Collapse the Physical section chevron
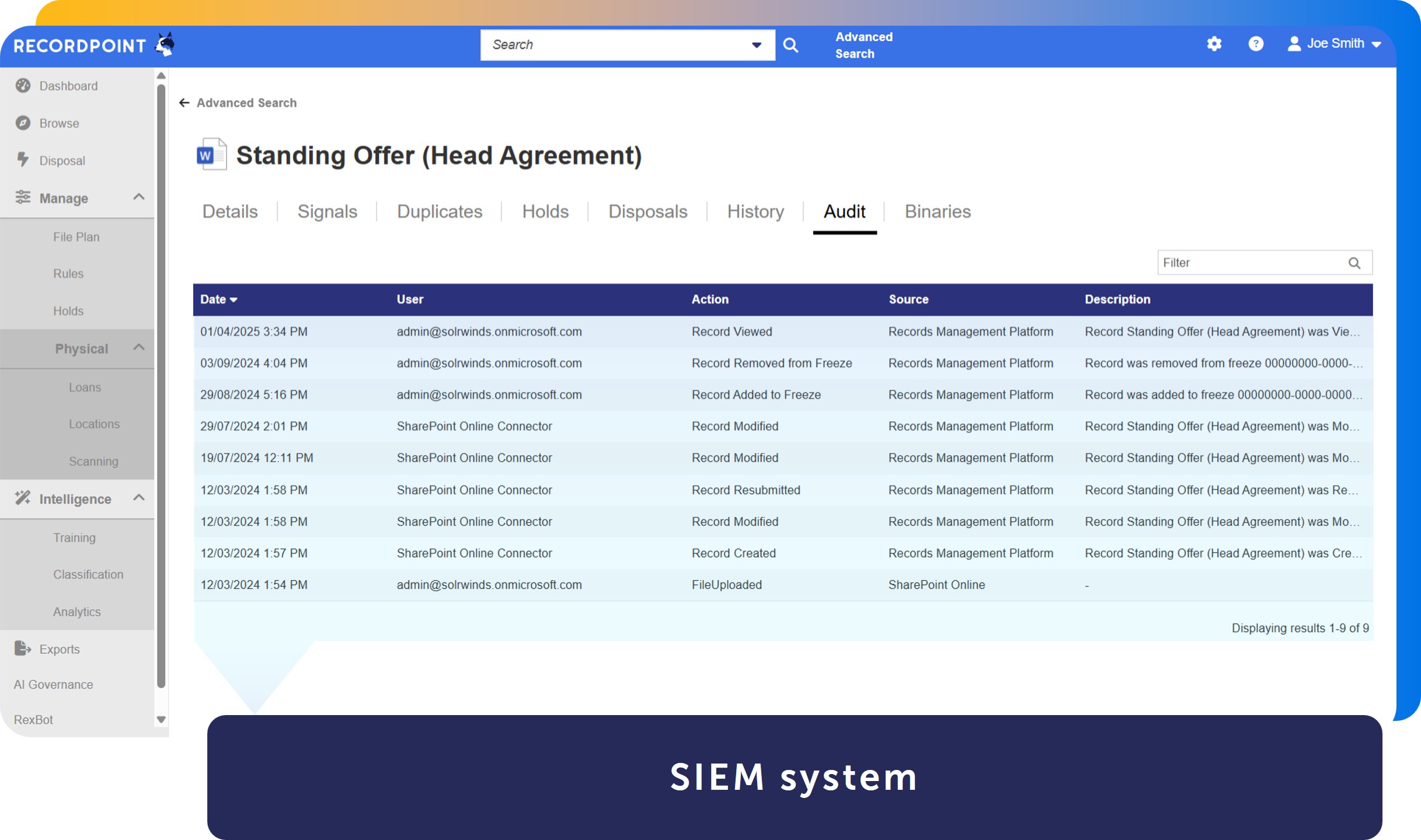 pos(139,348)
